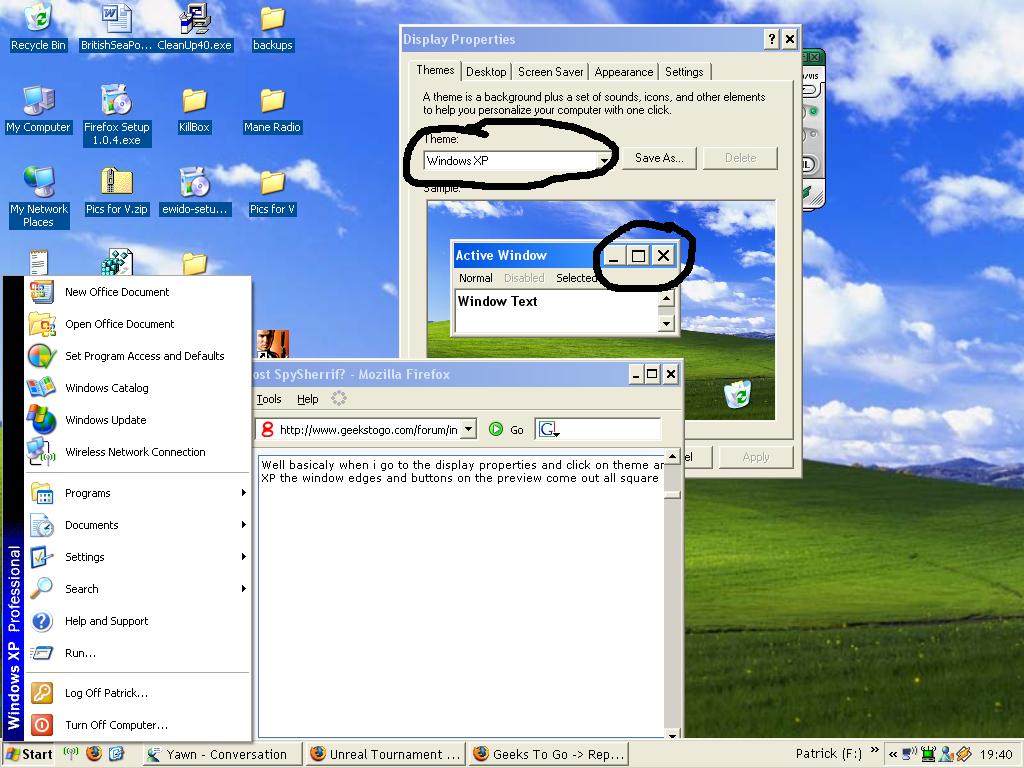Switch to Yawn - Conversation taskbar button
The image size is (1024, 768).
tap(222, 754)
